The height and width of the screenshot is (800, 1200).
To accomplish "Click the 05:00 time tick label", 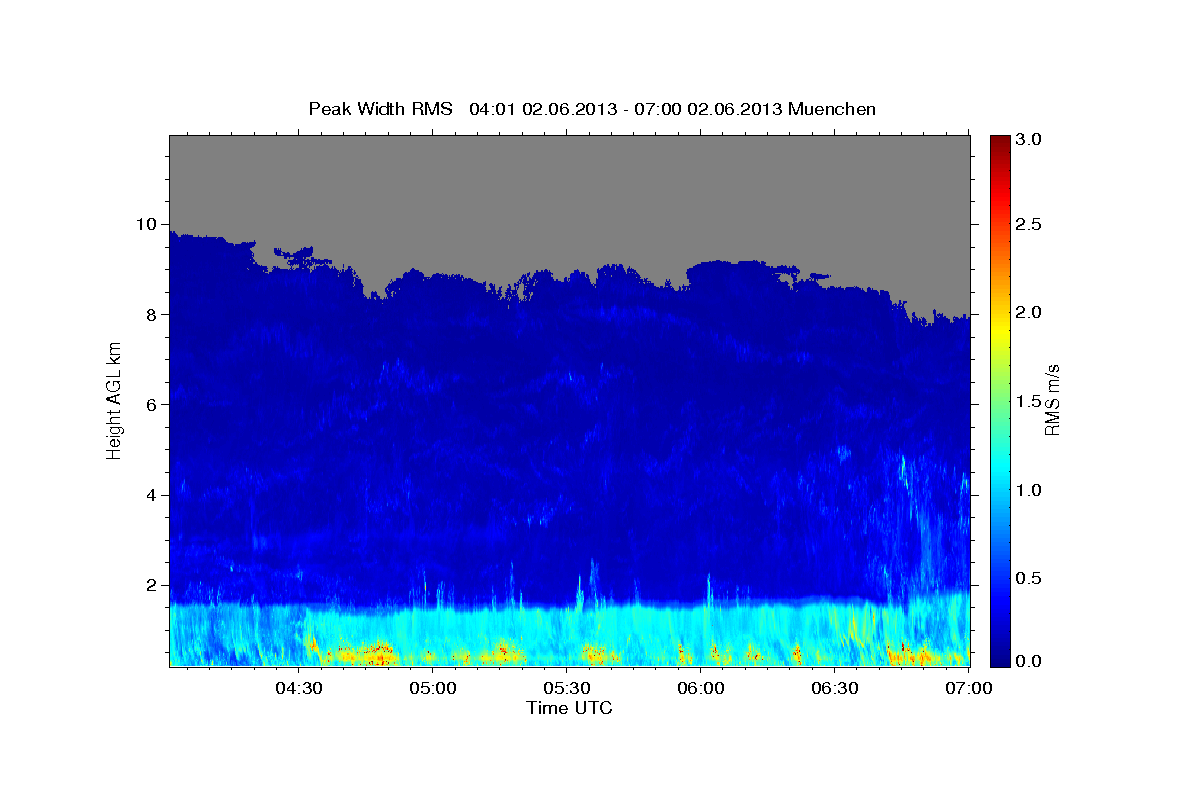I will (433, 688).
